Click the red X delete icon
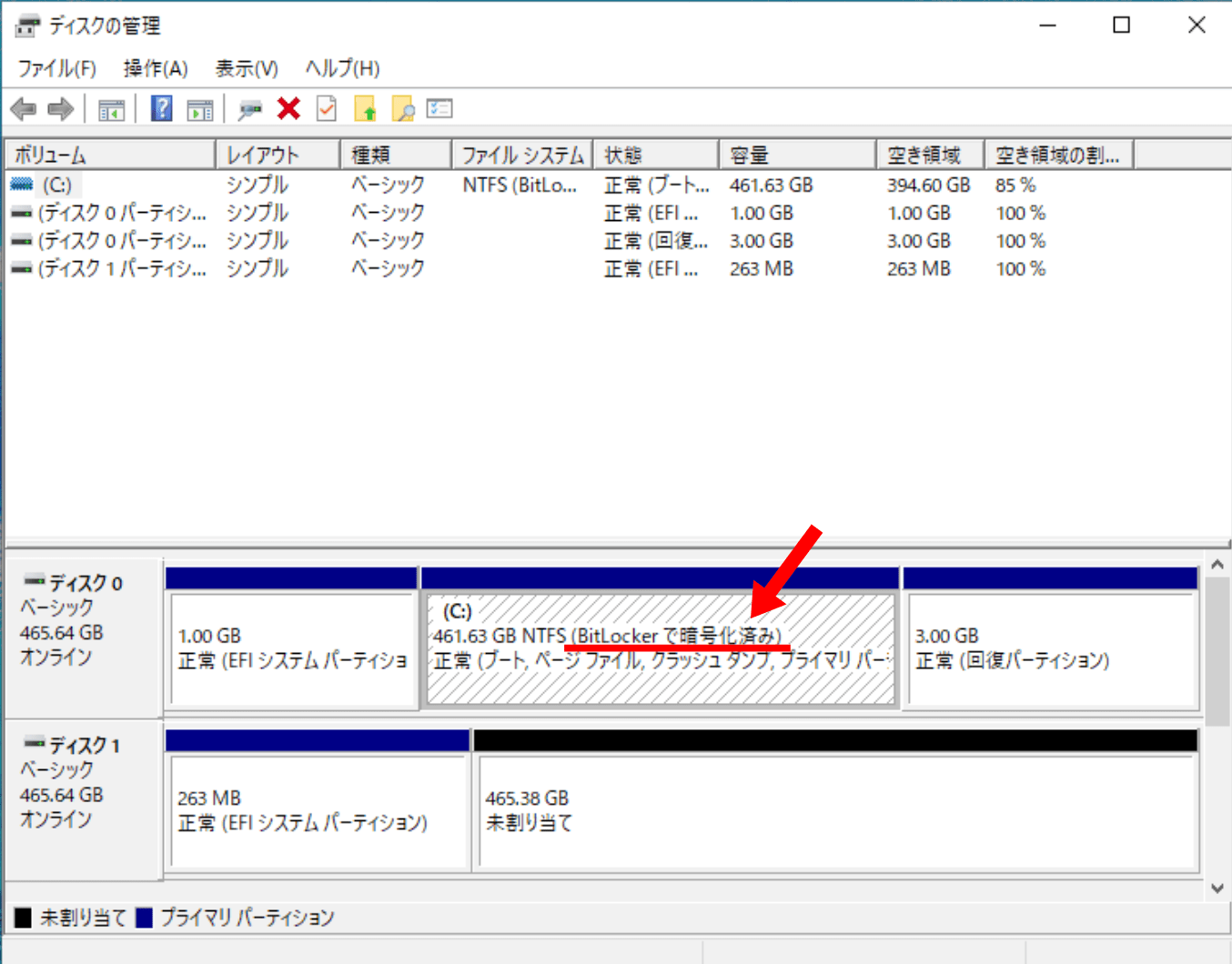1232x964 pixels. (x=288, y=109)
